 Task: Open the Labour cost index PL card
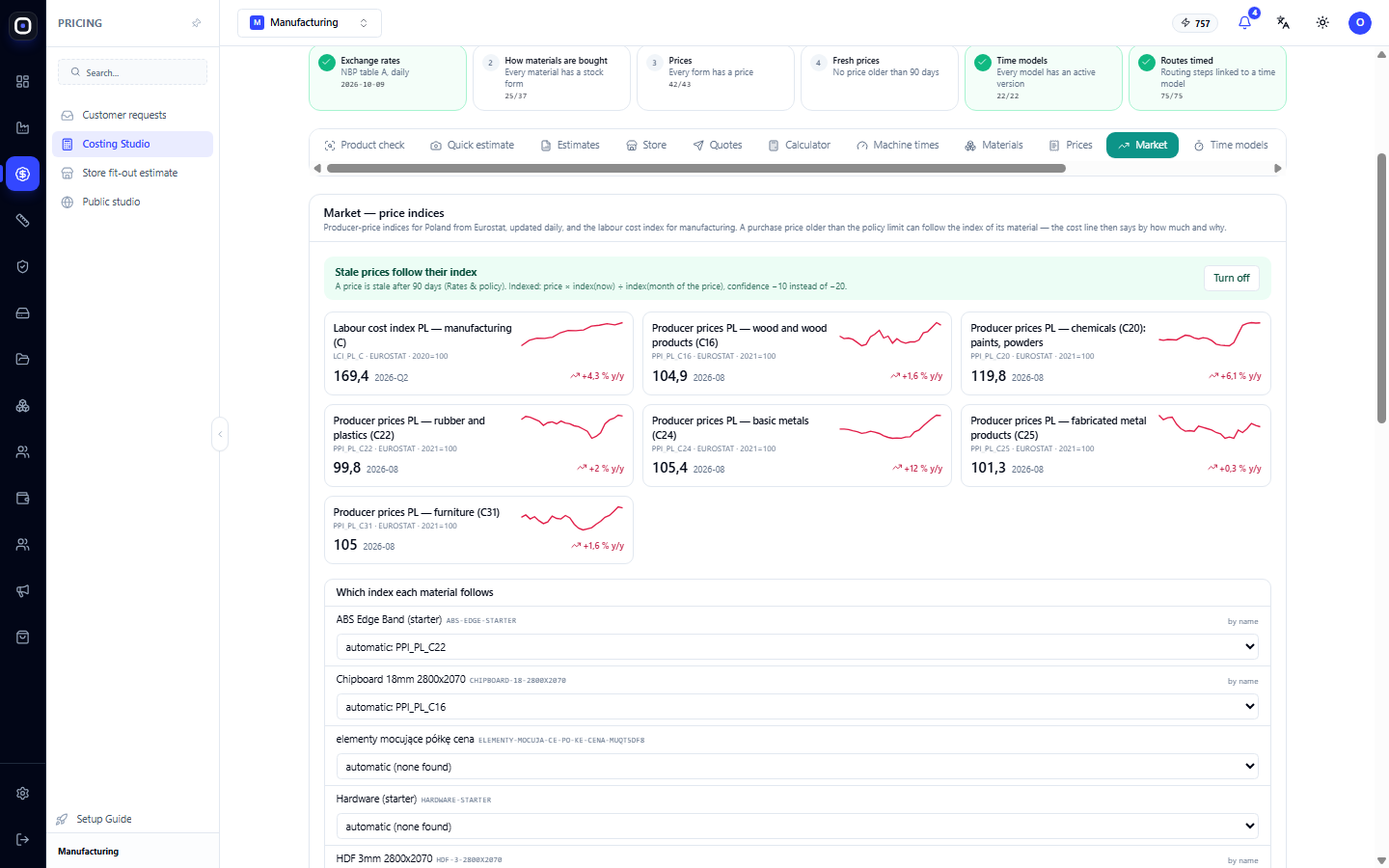click(478, 353)
